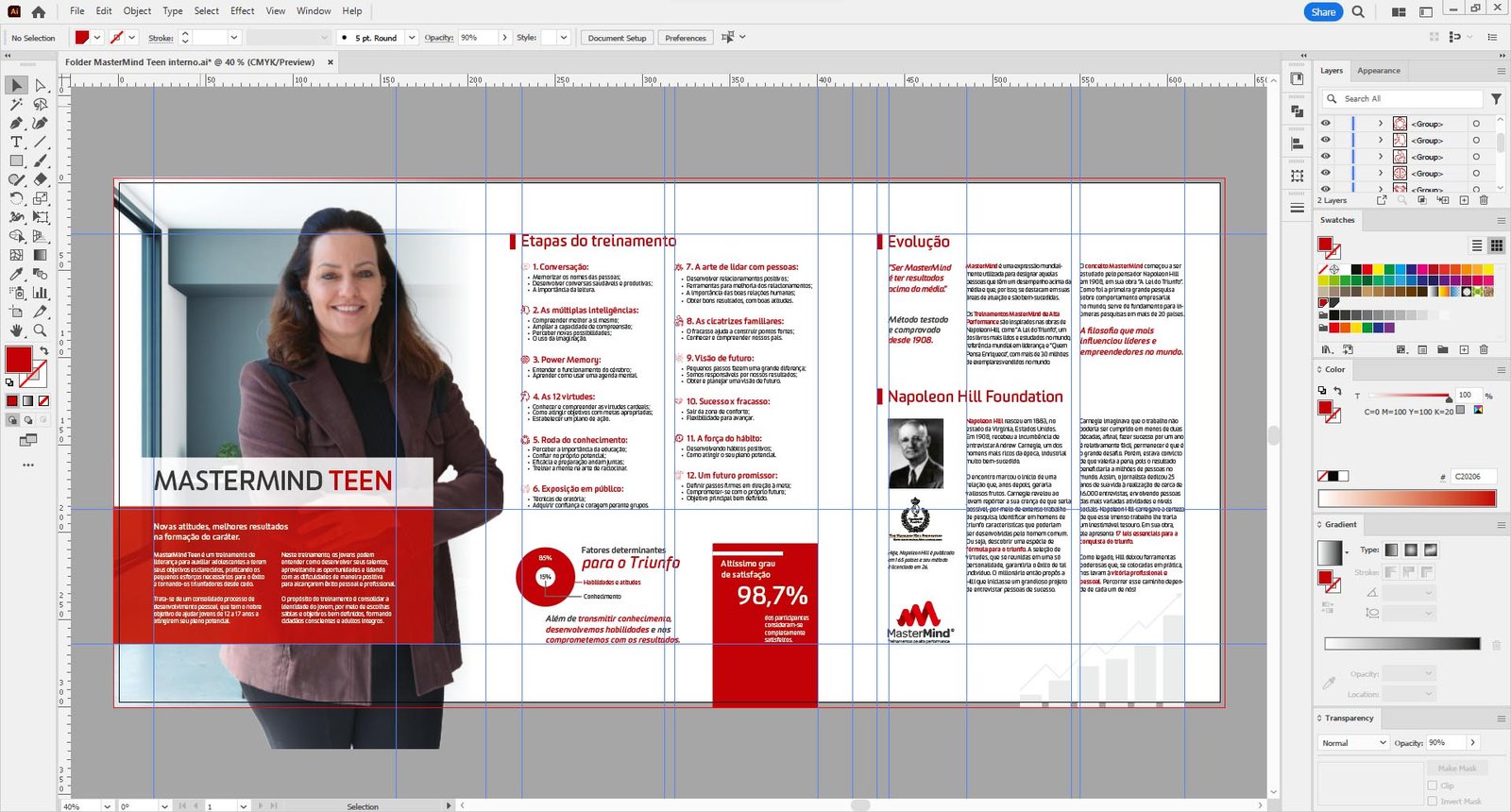Go to Illustrator Home screen
Screen dimensions: 1511x812
click(38, 12)
